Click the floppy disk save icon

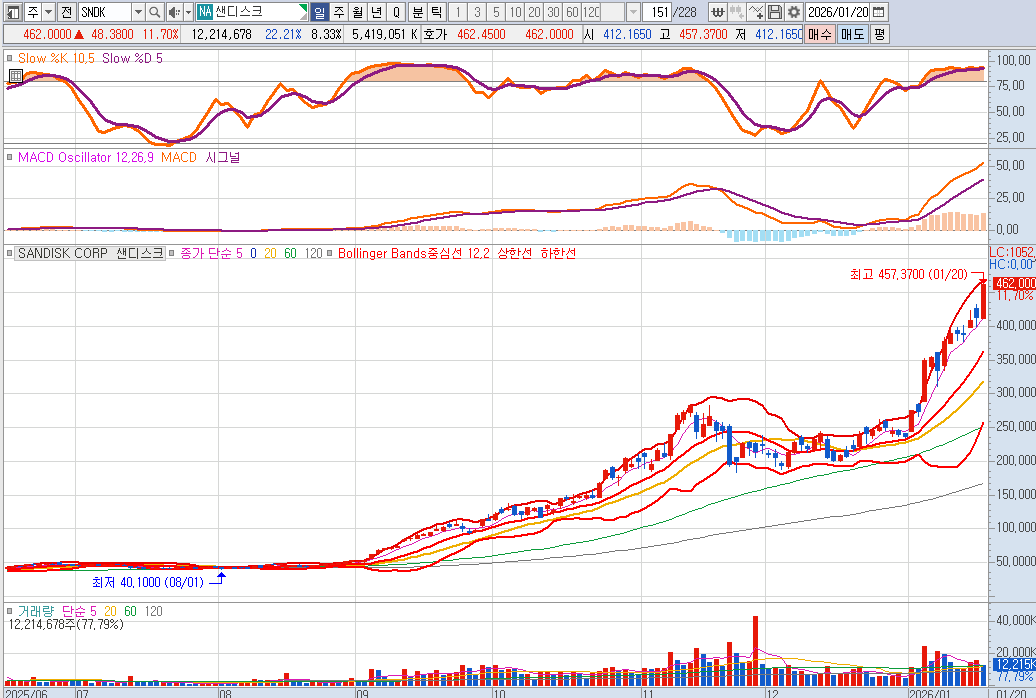coord(775,12)
